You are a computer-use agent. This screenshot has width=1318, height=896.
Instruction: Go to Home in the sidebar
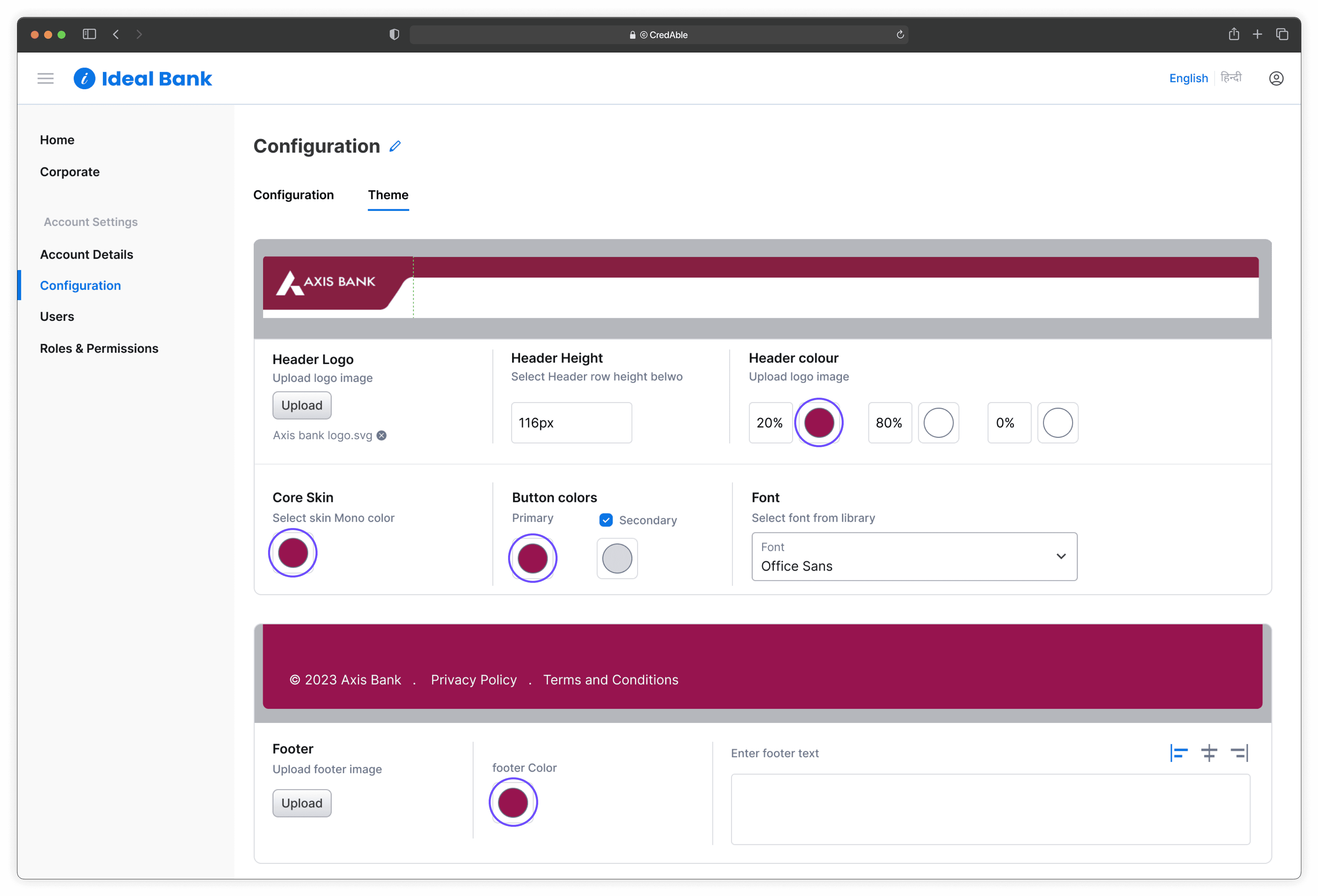[57, 140]
